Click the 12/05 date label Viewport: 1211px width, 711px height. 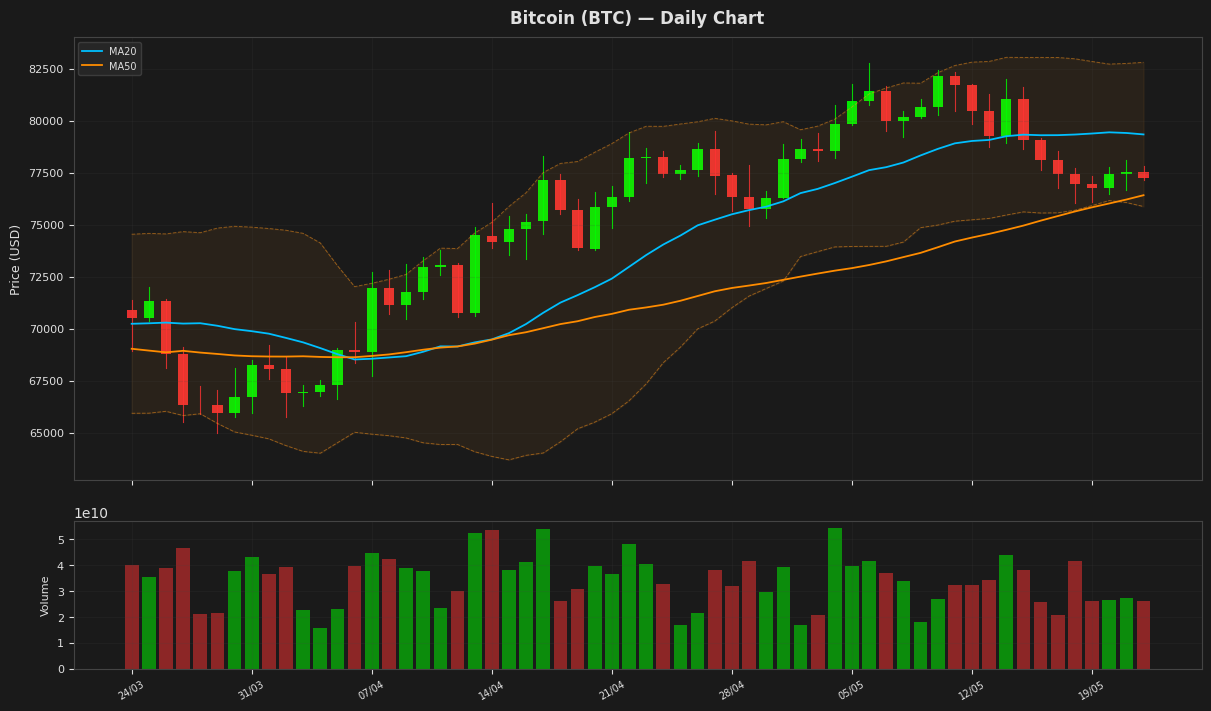click(x=971, y=690)
